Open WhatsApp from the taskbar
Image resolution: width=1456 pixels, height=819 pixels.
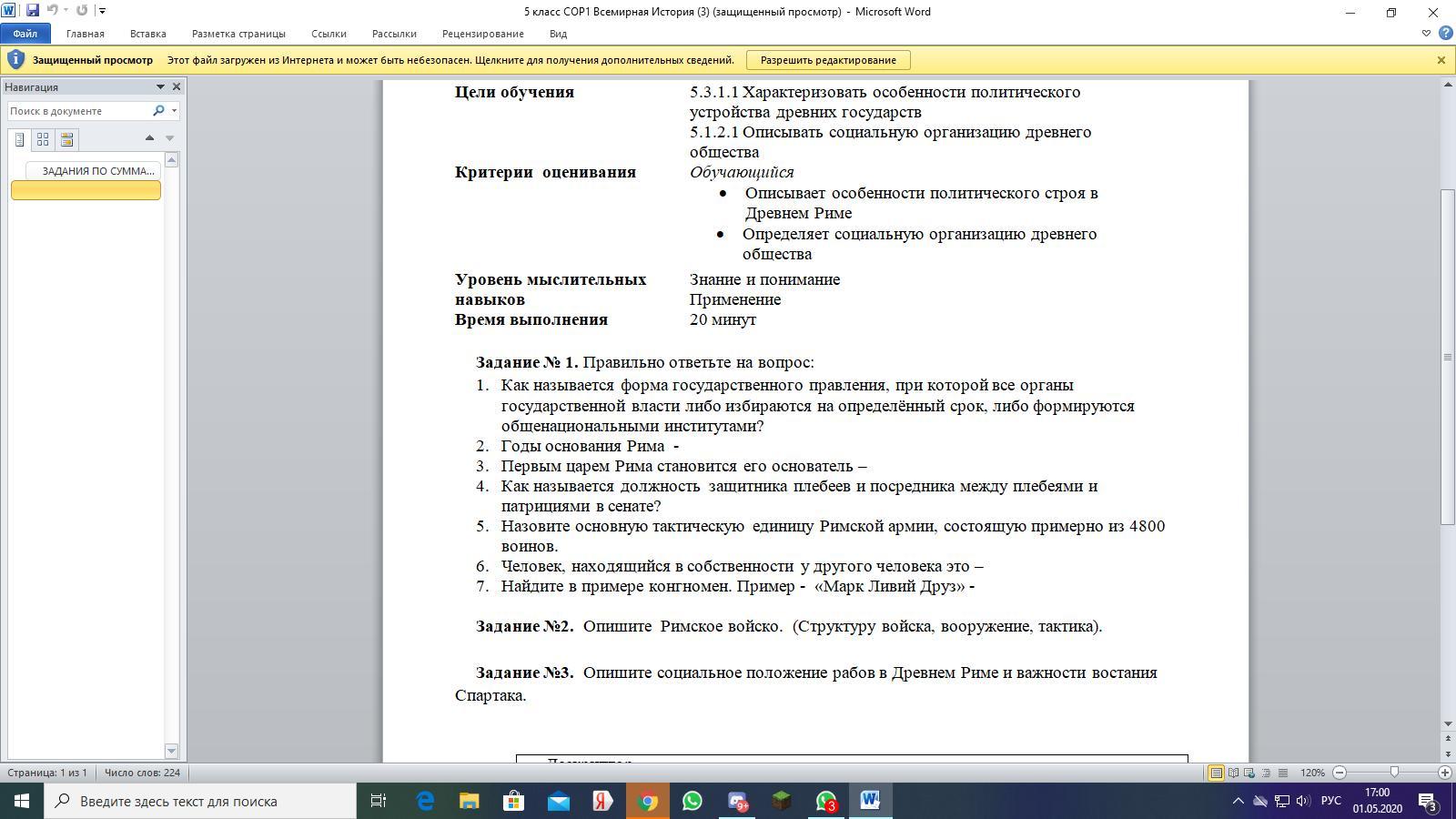693,801
